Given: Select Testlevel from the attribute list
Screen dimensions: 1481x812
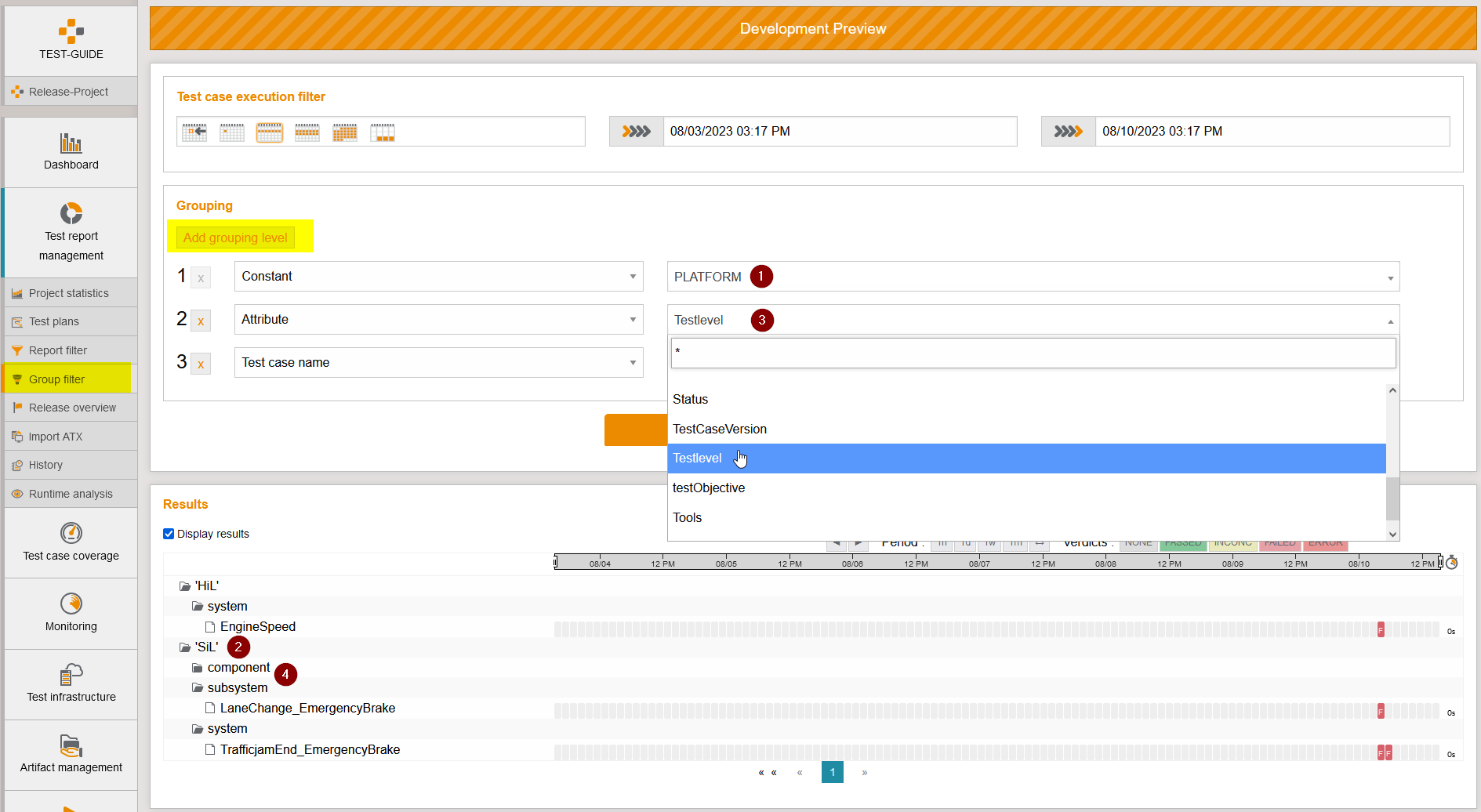Looking at the screenshot, I should [862, 458].
